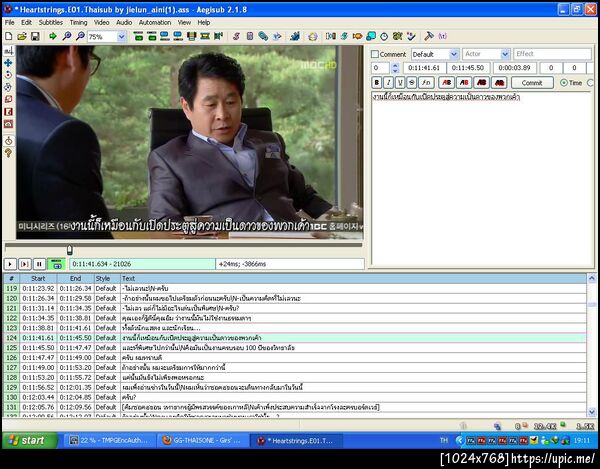
Task: Select the Drag subtitles video tool
Action: point(8,63)
